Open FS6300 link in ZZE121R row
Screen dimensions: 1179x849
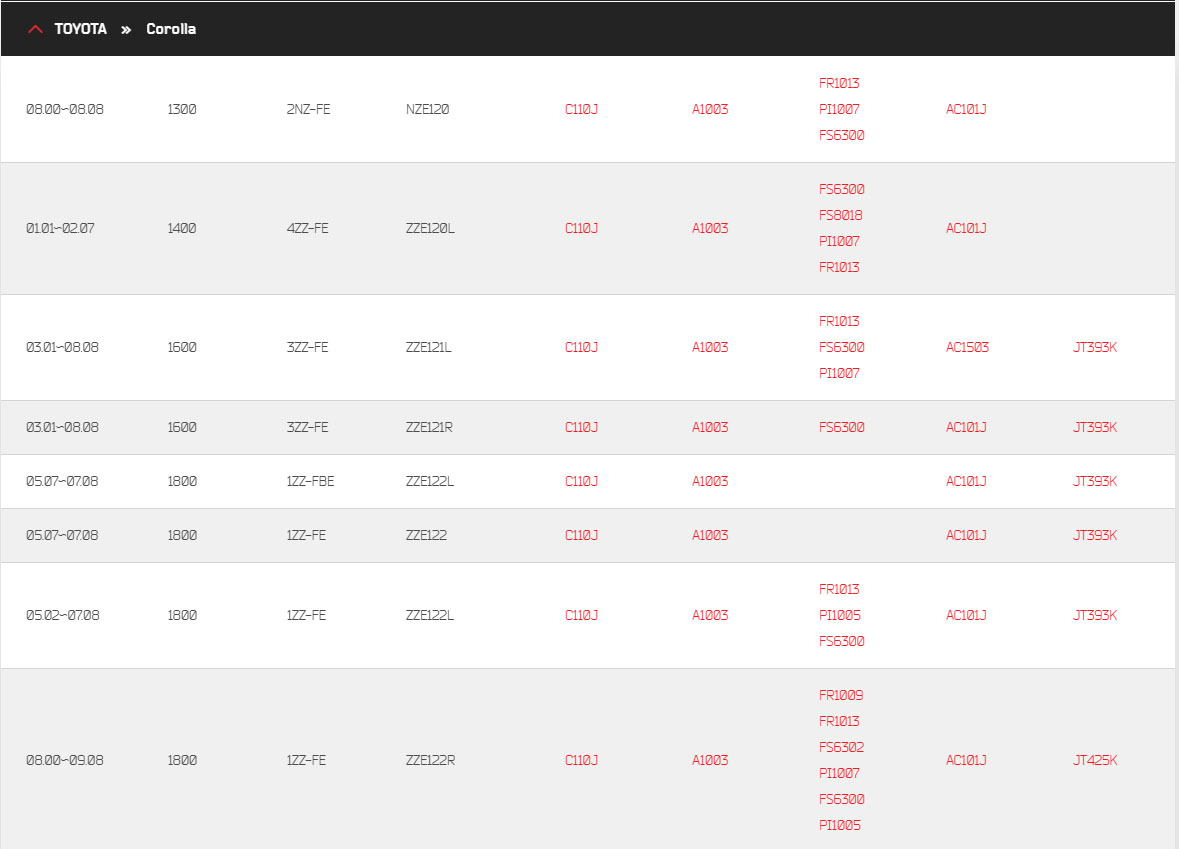841,428
